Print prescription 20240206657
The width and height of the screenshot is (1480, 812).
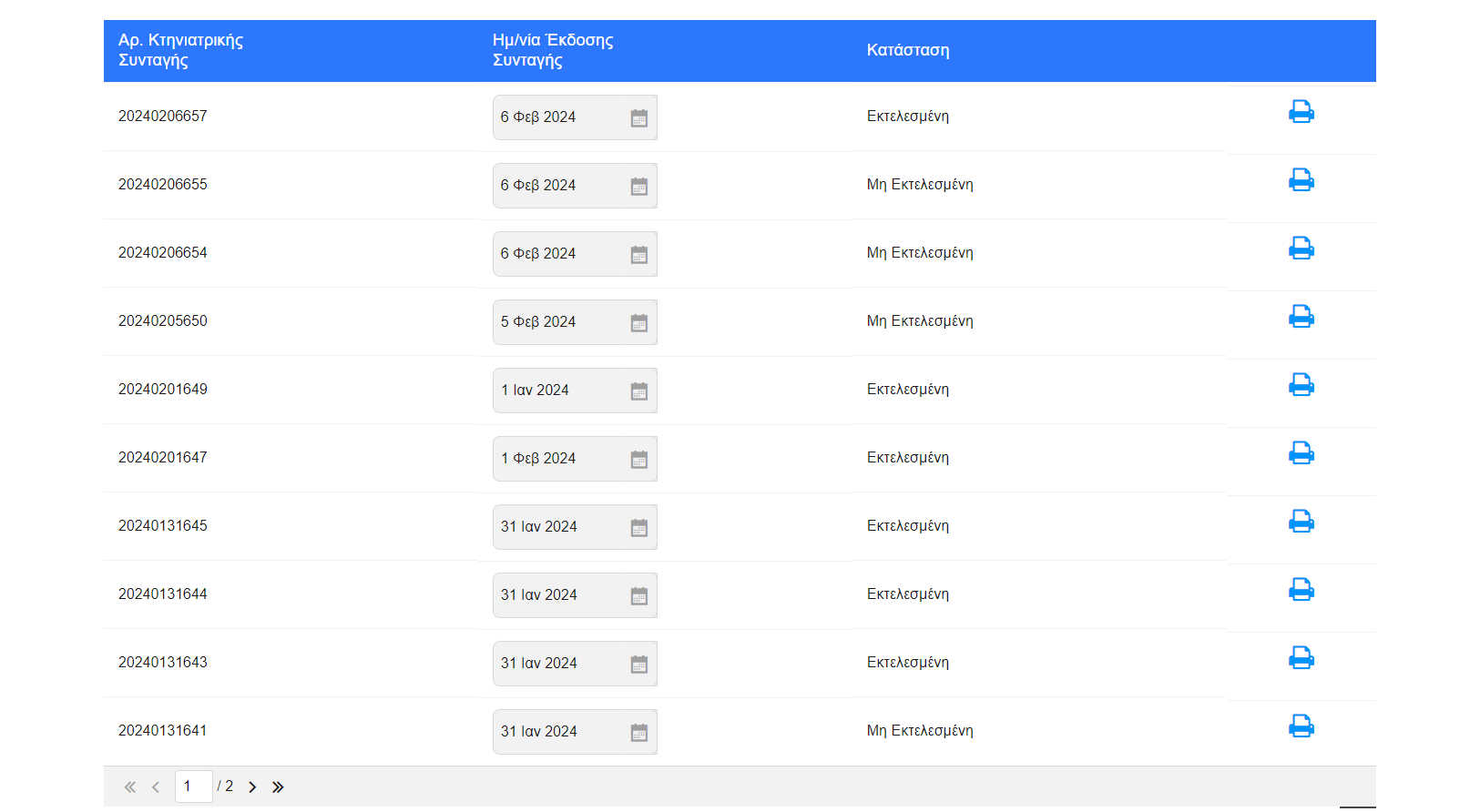[x=1301, y=112]
